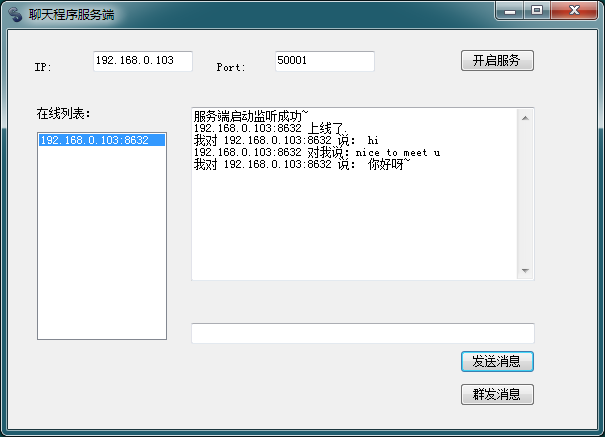Select client 192.168.0.103:8632 in online list
Screen dimensions: 605x437
(102, 140)
